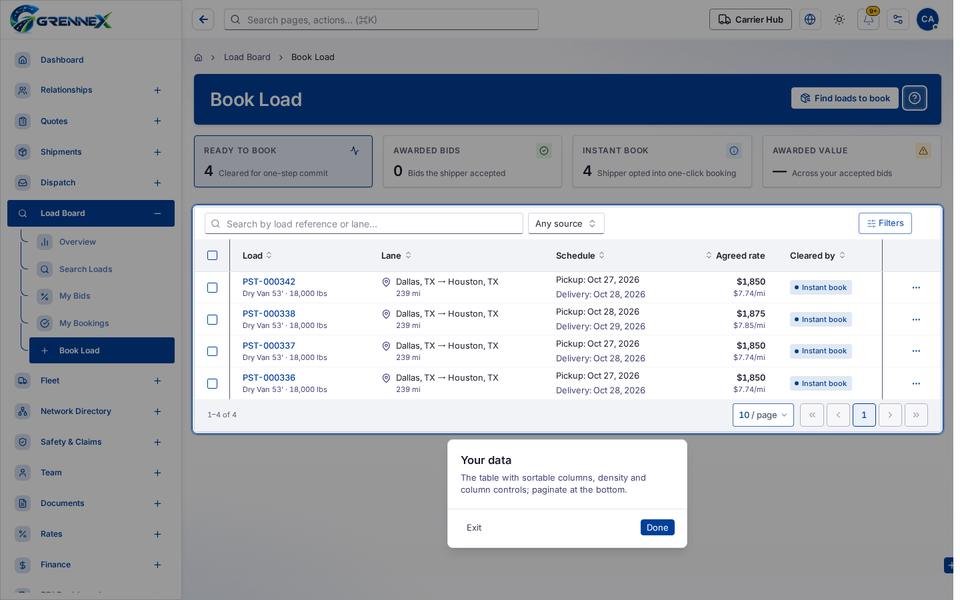Screen dimensions: 960x600
Task: Click the GrenneX logo
Action: point(61,19)
